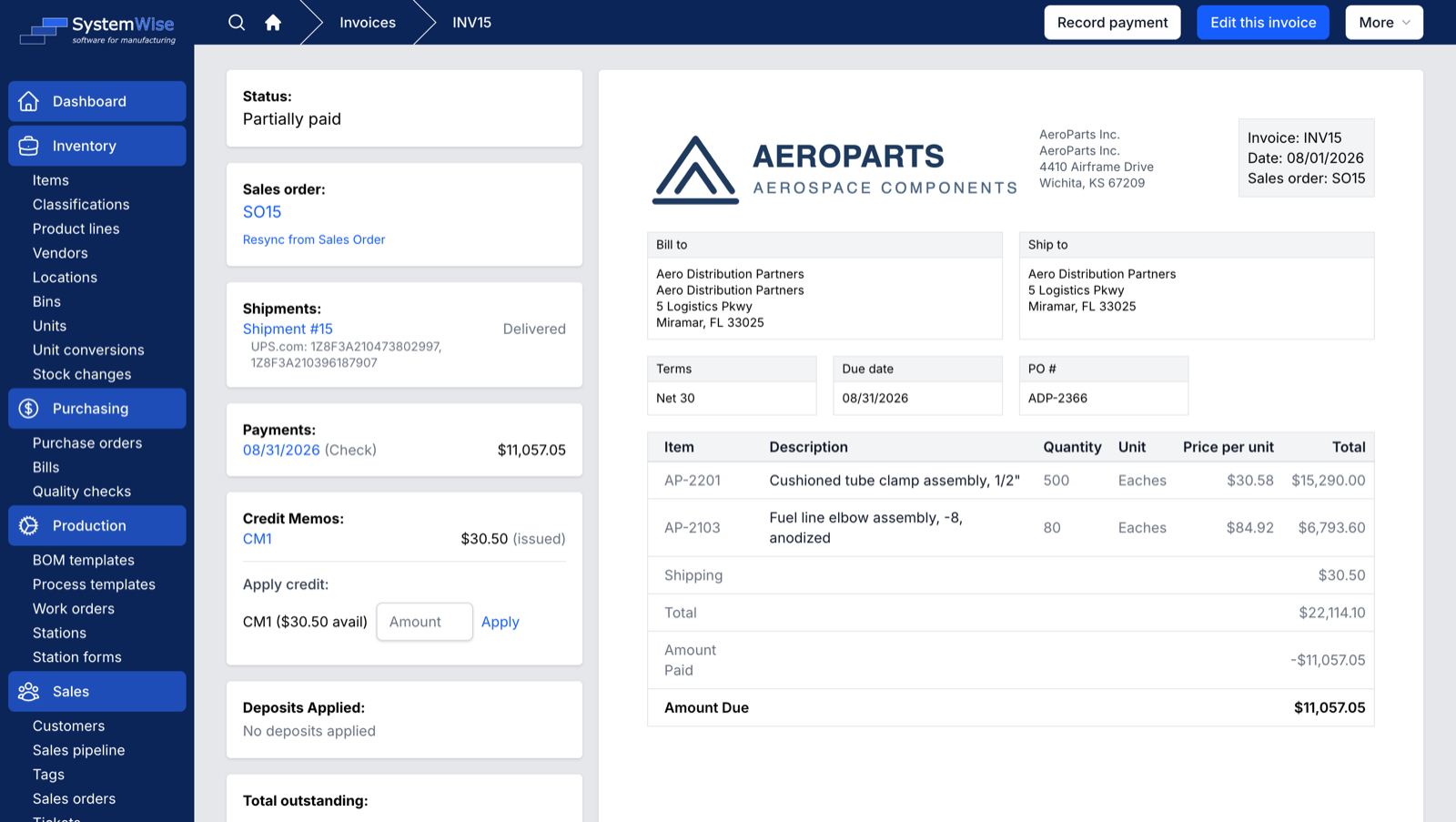The width and height of the screenshot is (1456, 822).
Task: Open the Production section
Action: point(97,526)
